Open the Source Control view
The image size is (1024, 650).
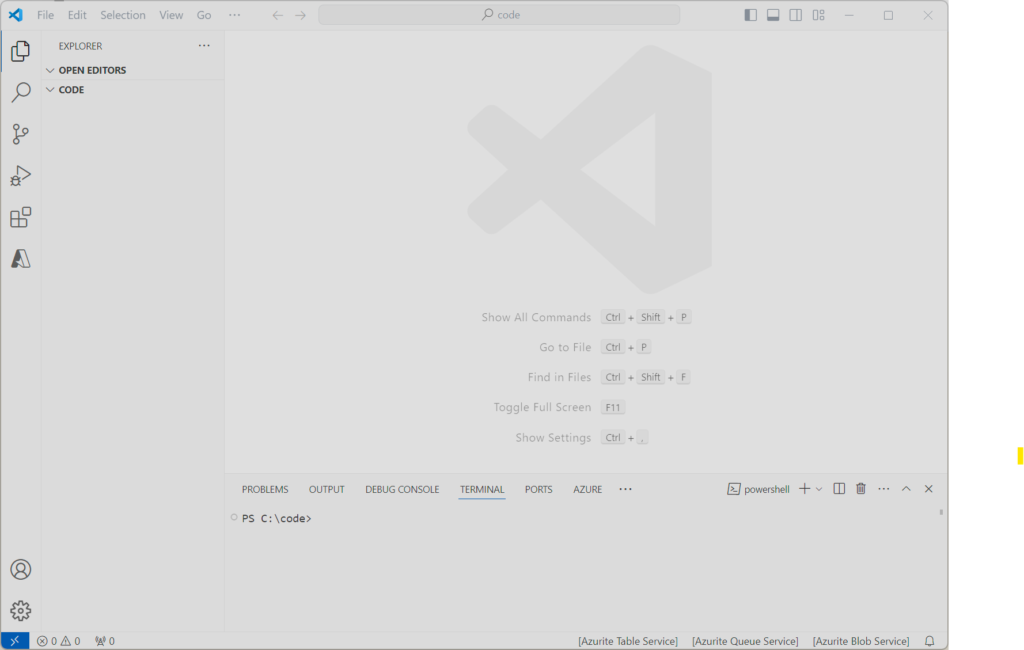tap(20, 134)
